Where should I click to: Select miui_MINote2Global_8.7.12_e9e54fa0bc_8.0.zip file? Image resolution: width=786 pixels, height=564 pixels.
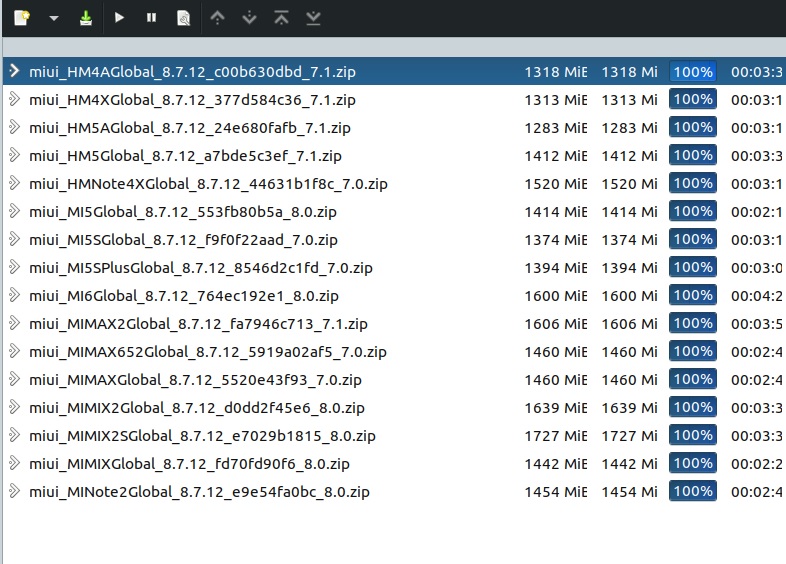(x=200, y=493)
